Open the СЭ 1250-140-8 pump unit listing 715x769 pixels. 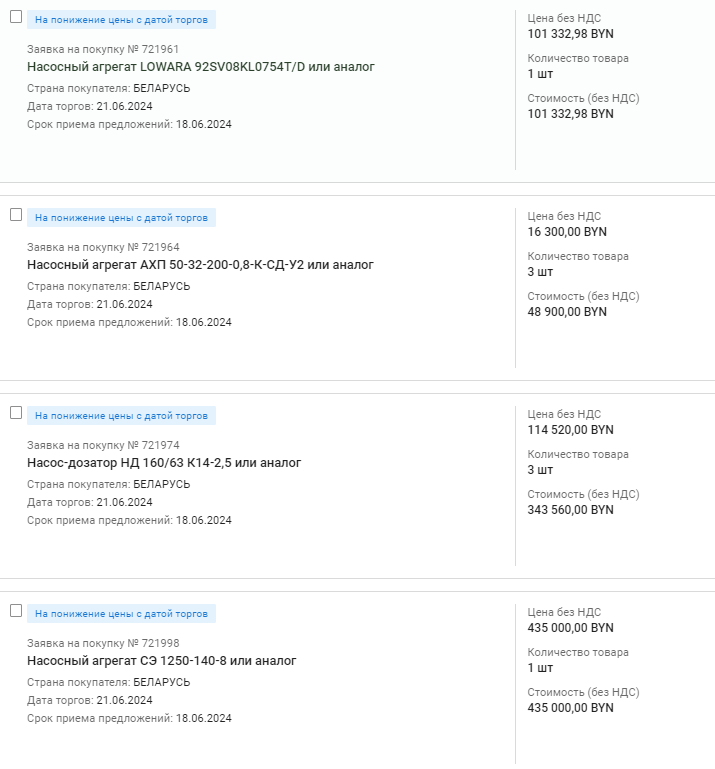click(x=161, y=661)
